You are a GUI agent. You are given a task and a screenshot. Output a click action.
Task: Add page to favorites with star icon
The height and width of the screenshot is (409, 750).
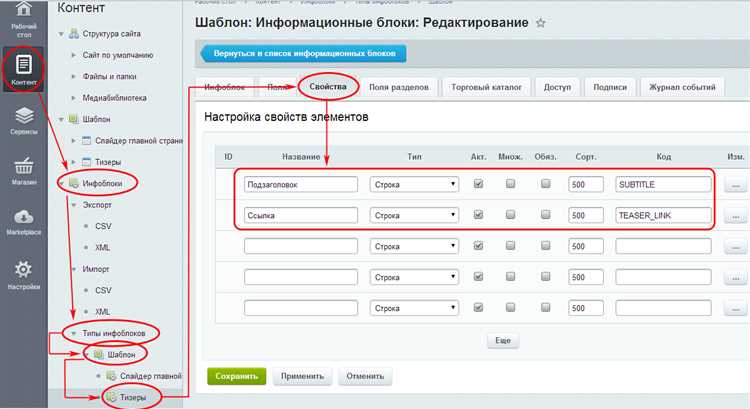(x=540, y=23)
